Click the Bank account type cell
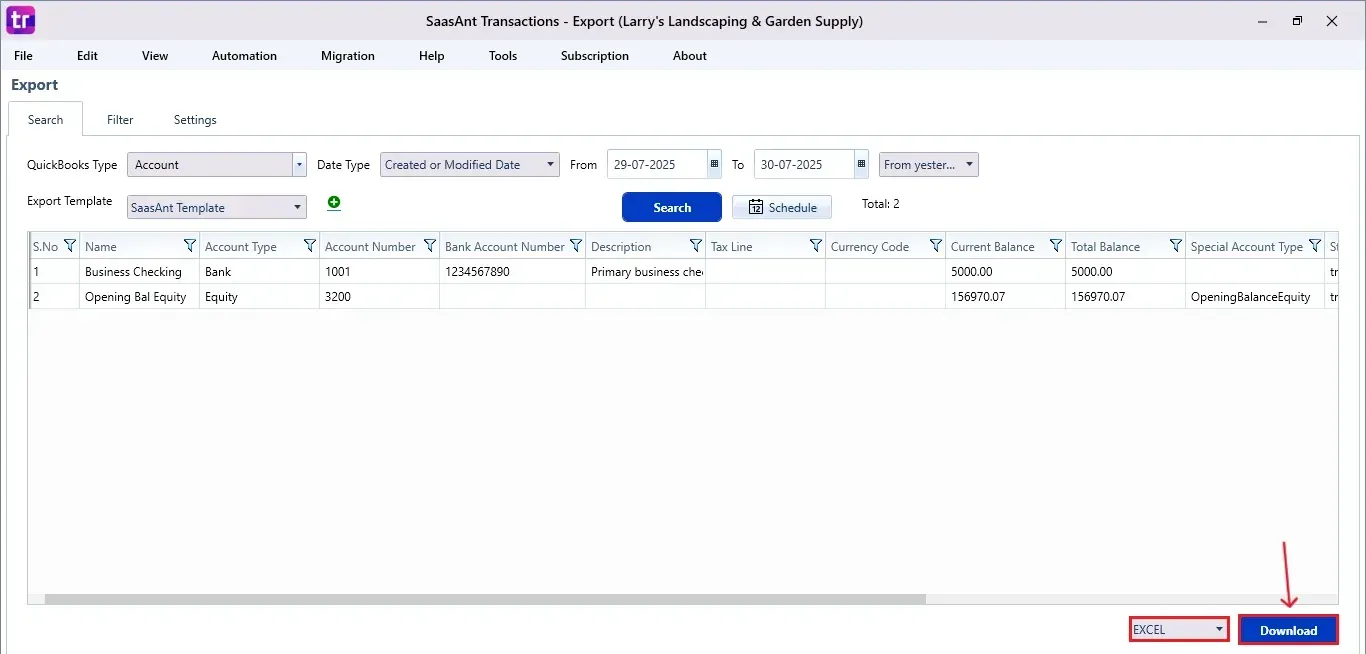1366x654 pixels. tap(259, 271)
